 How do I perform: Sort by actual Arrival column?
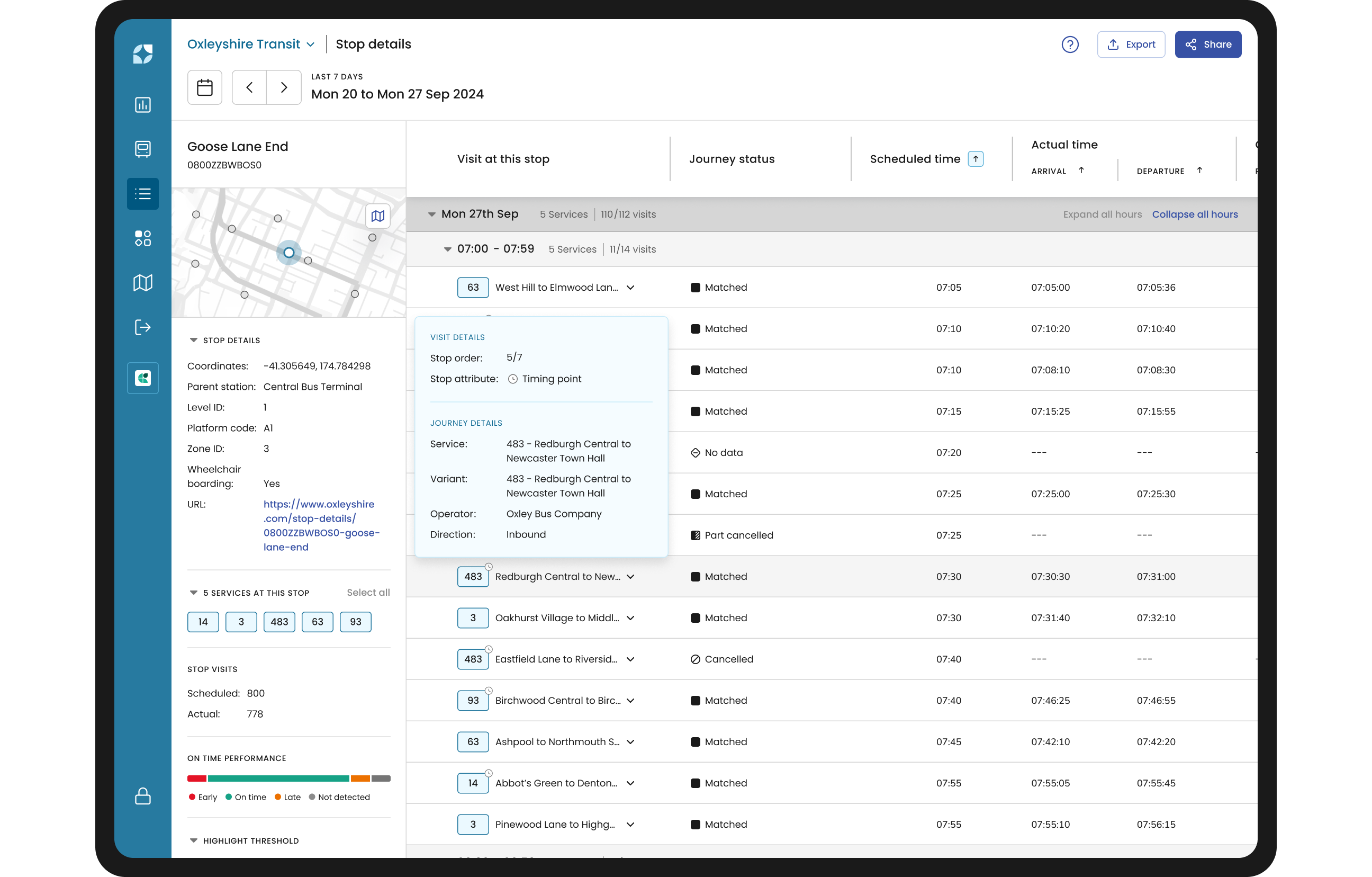[x=1081, y=171]
